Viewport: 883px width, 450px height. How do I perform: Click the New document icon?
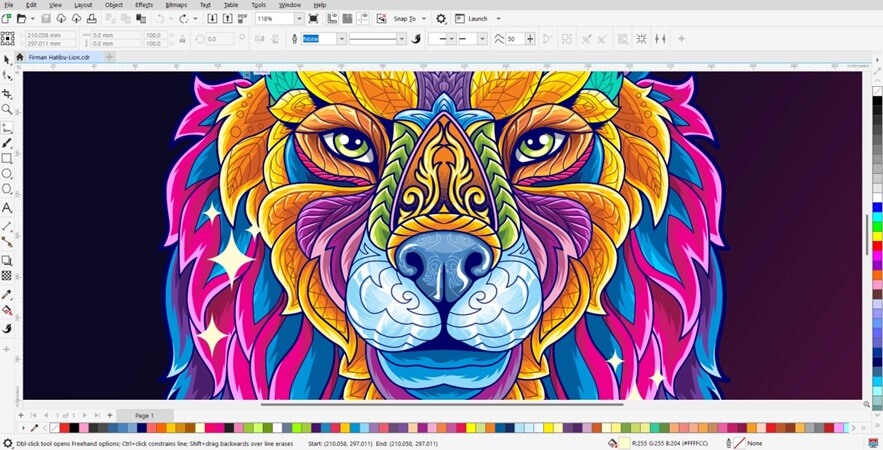coord(6,19)
